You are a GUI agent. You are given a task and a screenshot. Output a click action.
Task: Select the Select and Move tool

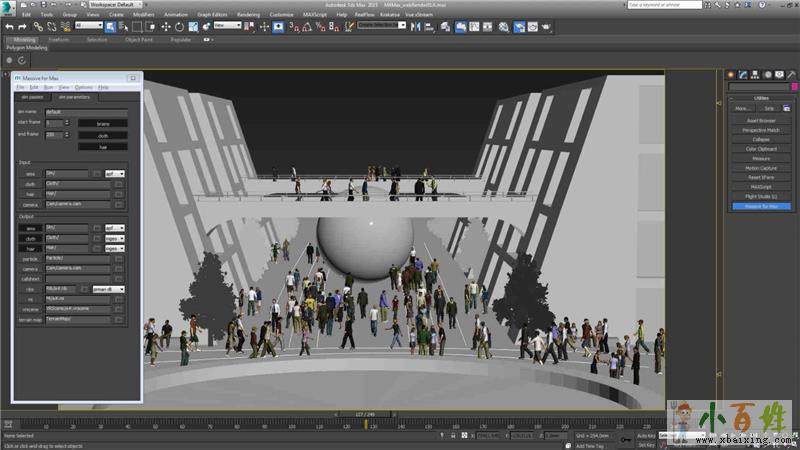[166, 27]
